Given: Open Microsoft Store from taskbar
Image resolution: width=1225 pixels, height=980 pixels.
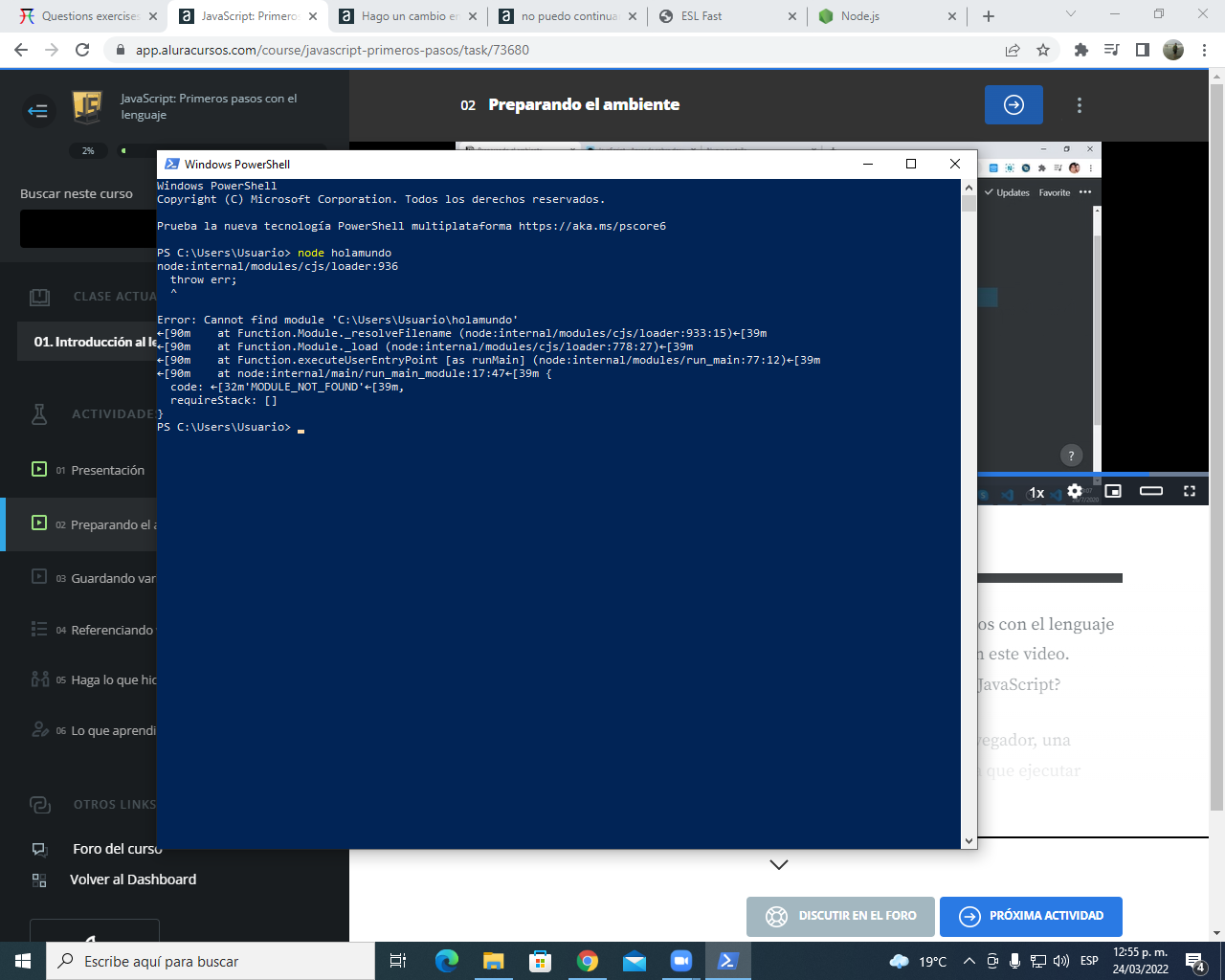Looking at the screenshot, I should coord(540,961).
